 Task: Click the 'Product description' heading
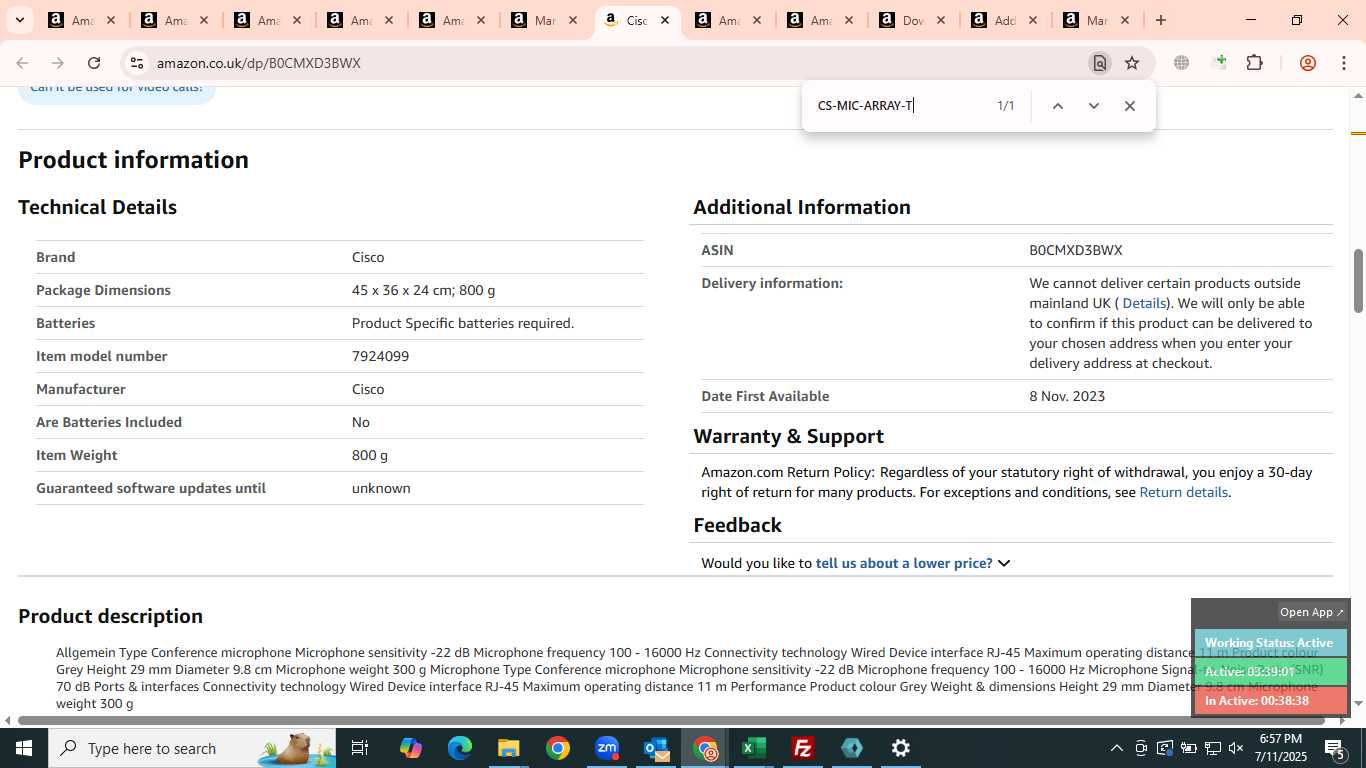click(x=110, y=616)
